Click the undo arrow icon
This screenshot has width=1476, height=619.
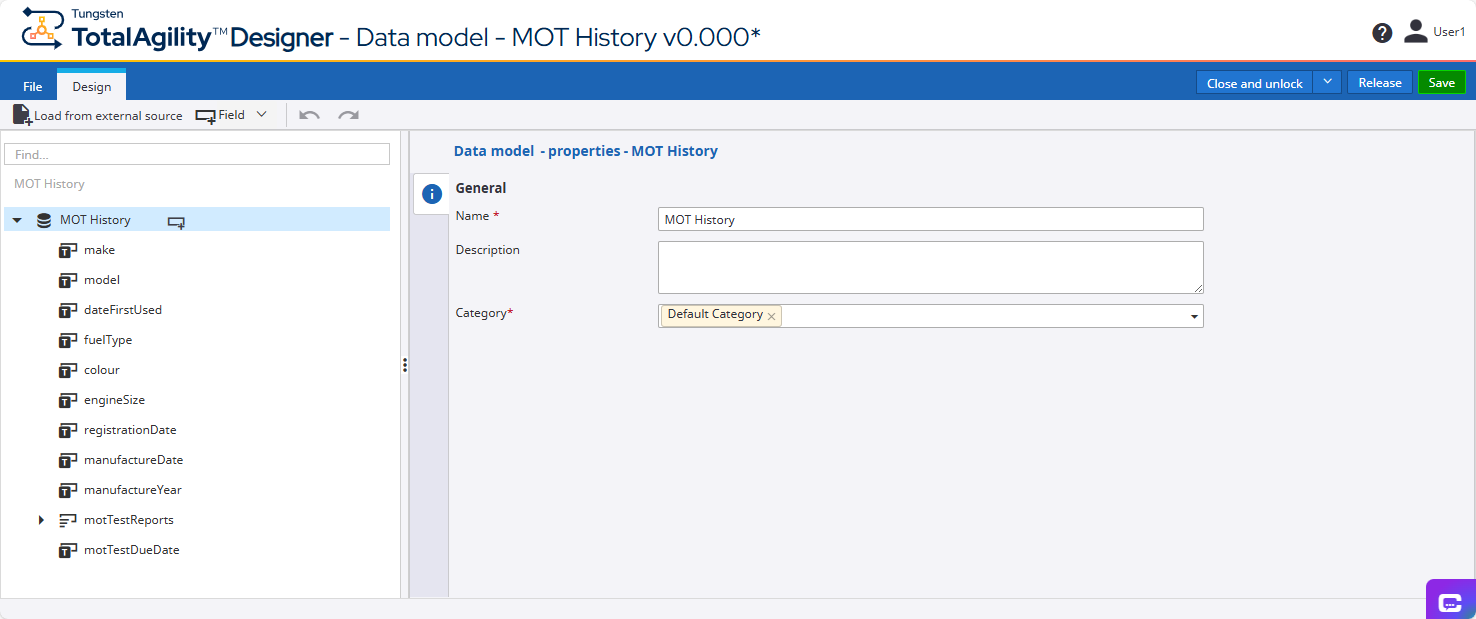309,115
